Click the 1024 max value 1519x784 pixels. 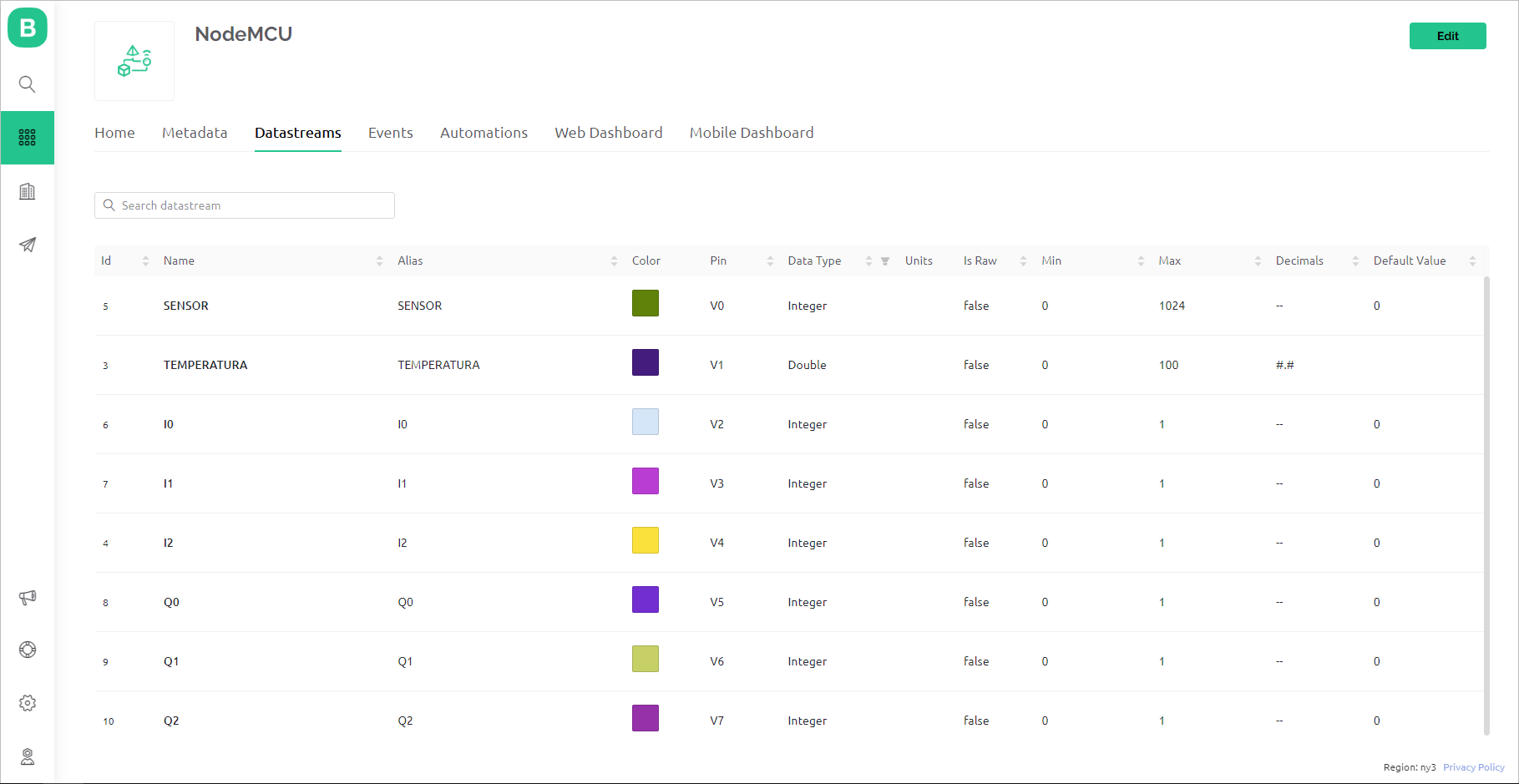1172,306
